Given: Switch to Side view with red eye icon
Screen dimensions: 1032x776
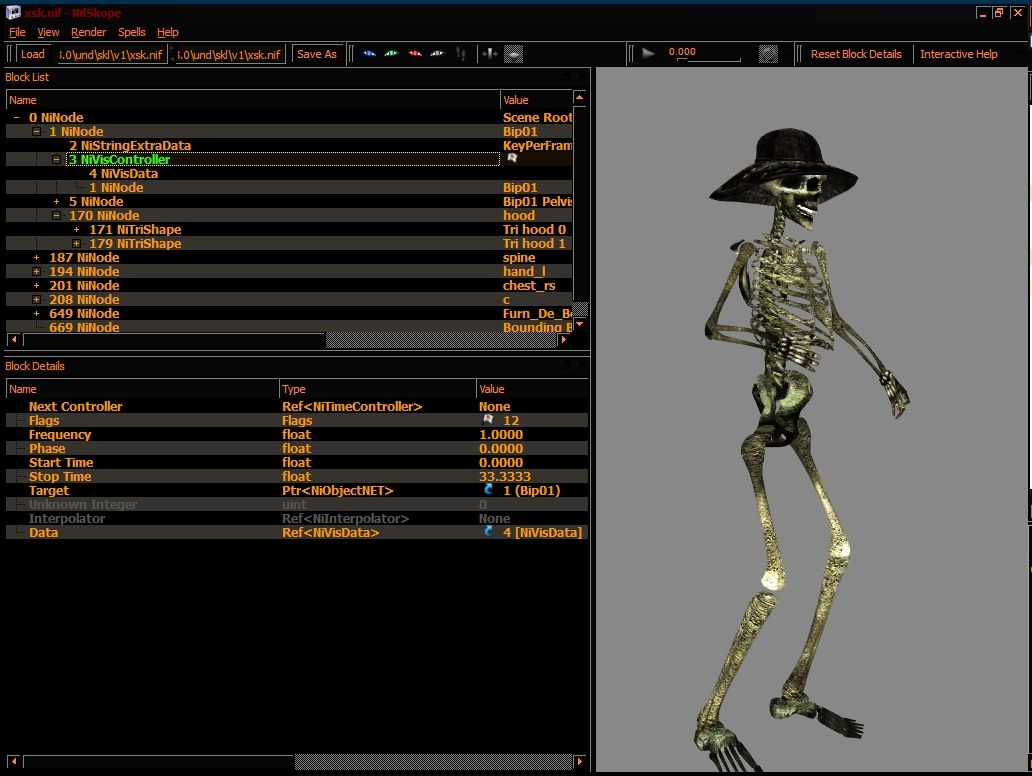Looking at the screenshot, I should tap(415, 54).
